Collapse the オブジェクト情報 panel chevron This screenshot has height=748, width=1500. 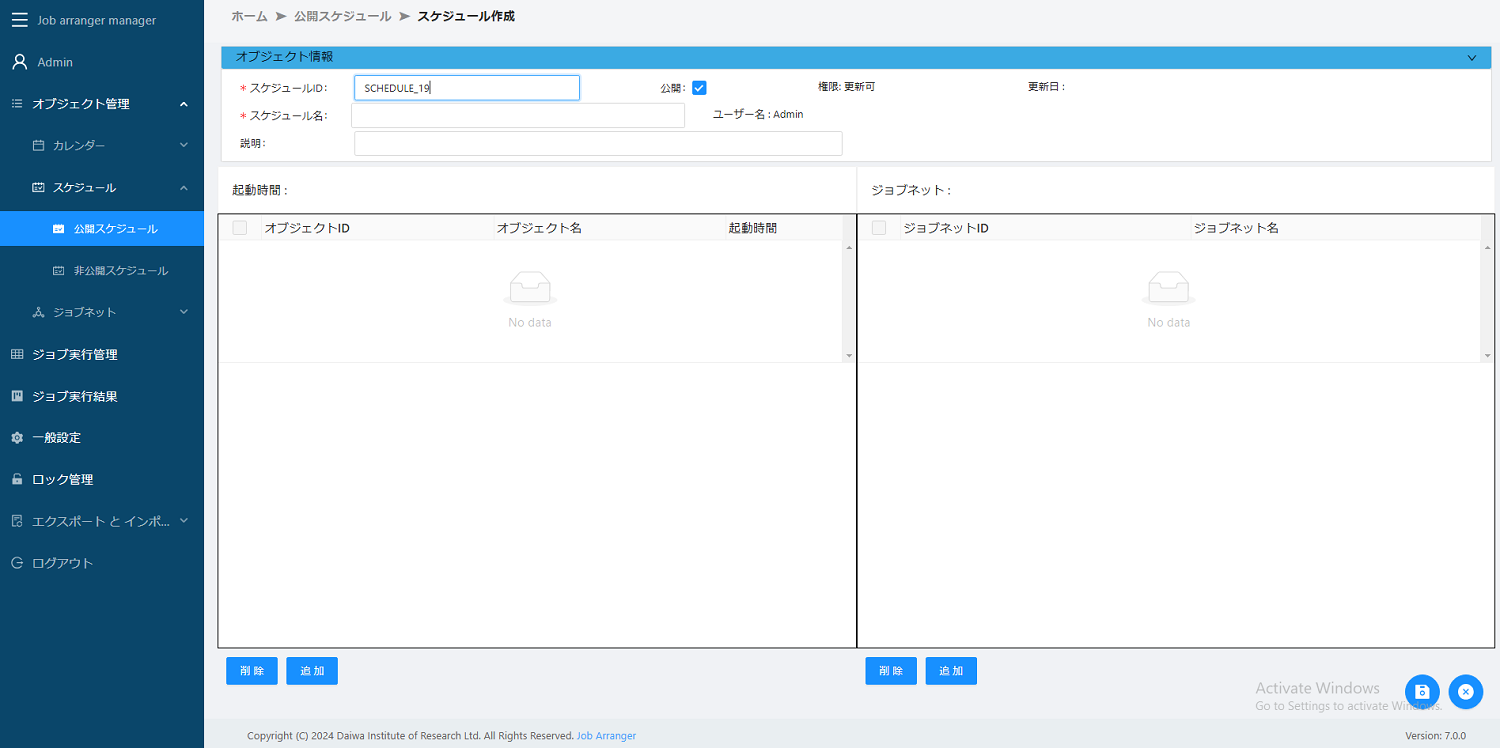(1471, 58)
